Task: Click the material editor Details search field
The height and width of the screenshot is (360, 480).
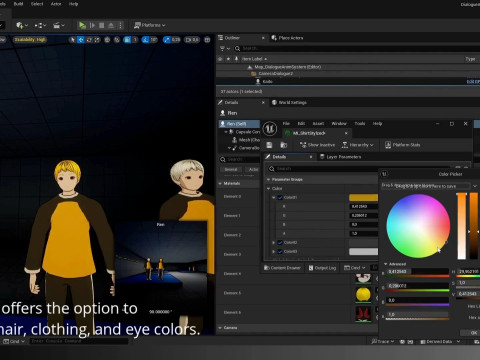Action: point(358,169)
